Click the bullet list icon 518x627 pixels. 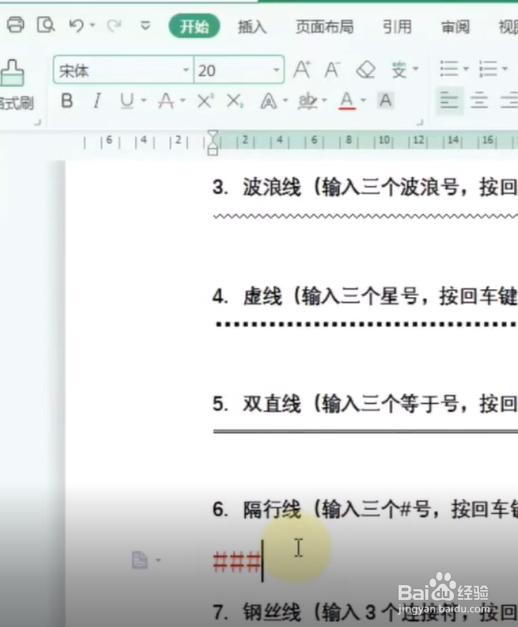[449, 69]
